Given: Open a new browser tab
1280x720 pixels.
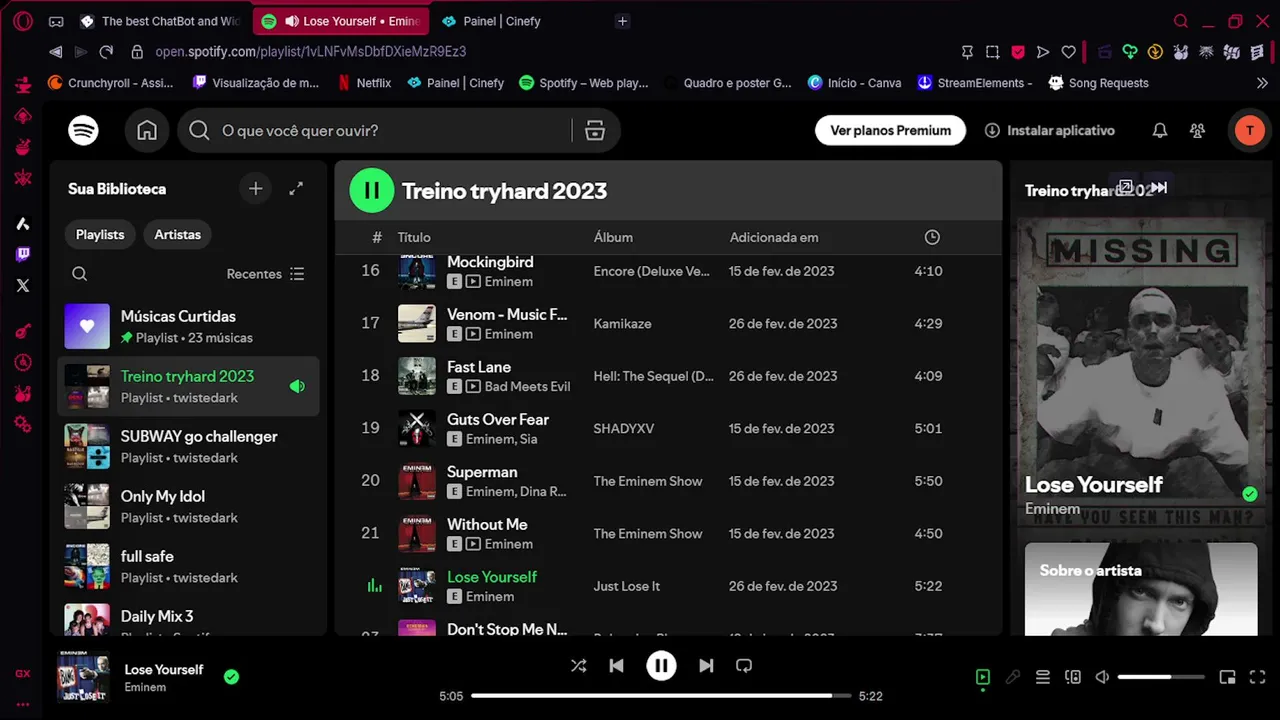Looking at the screenshot, I should tap(622, 21).
